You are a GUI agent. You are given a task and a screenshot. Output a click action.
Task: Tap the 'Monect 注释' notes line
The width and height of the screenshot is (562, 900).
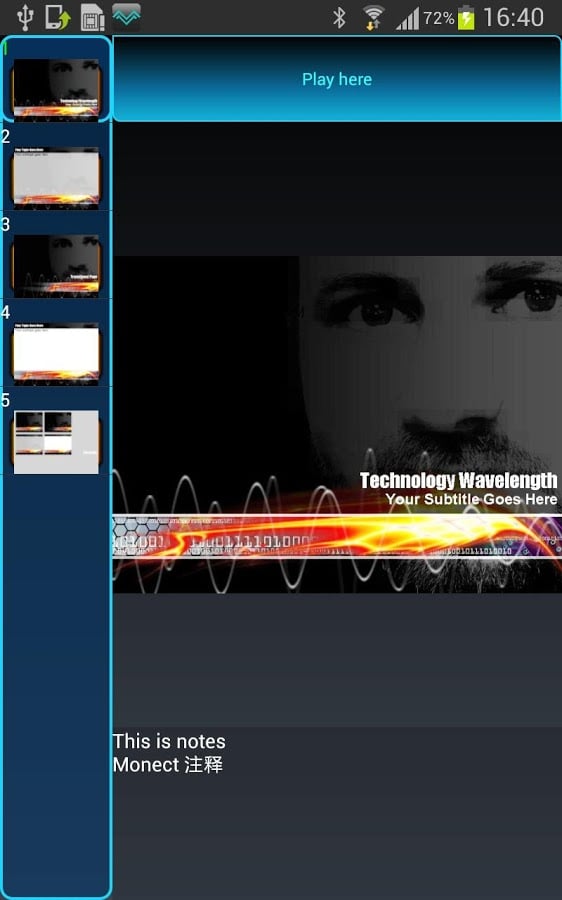tap(168, 765)
